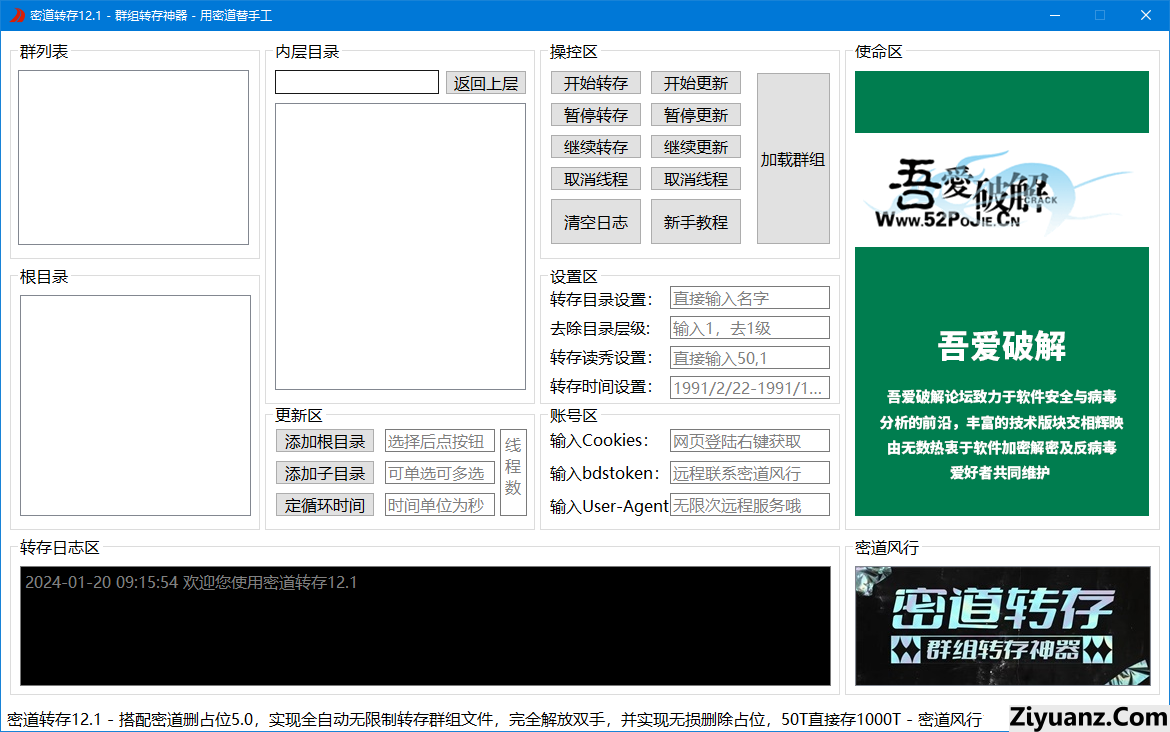Click the red app icon in title bar
1170x732 pixels.
point(17,15)
